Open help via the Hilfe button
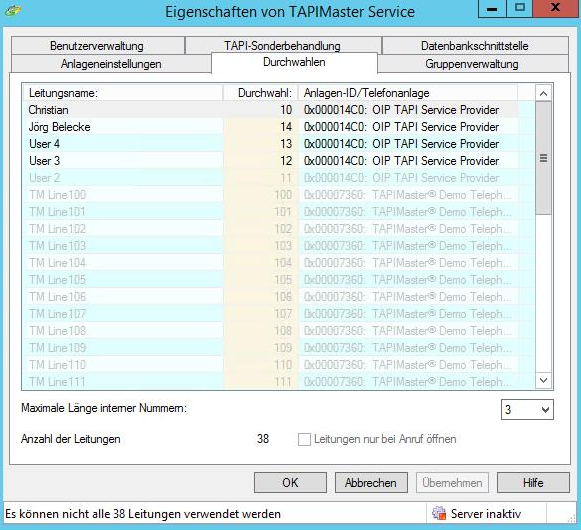Image resolution: width=581 pixels, height=530 pixels. [x=533, y=483]
